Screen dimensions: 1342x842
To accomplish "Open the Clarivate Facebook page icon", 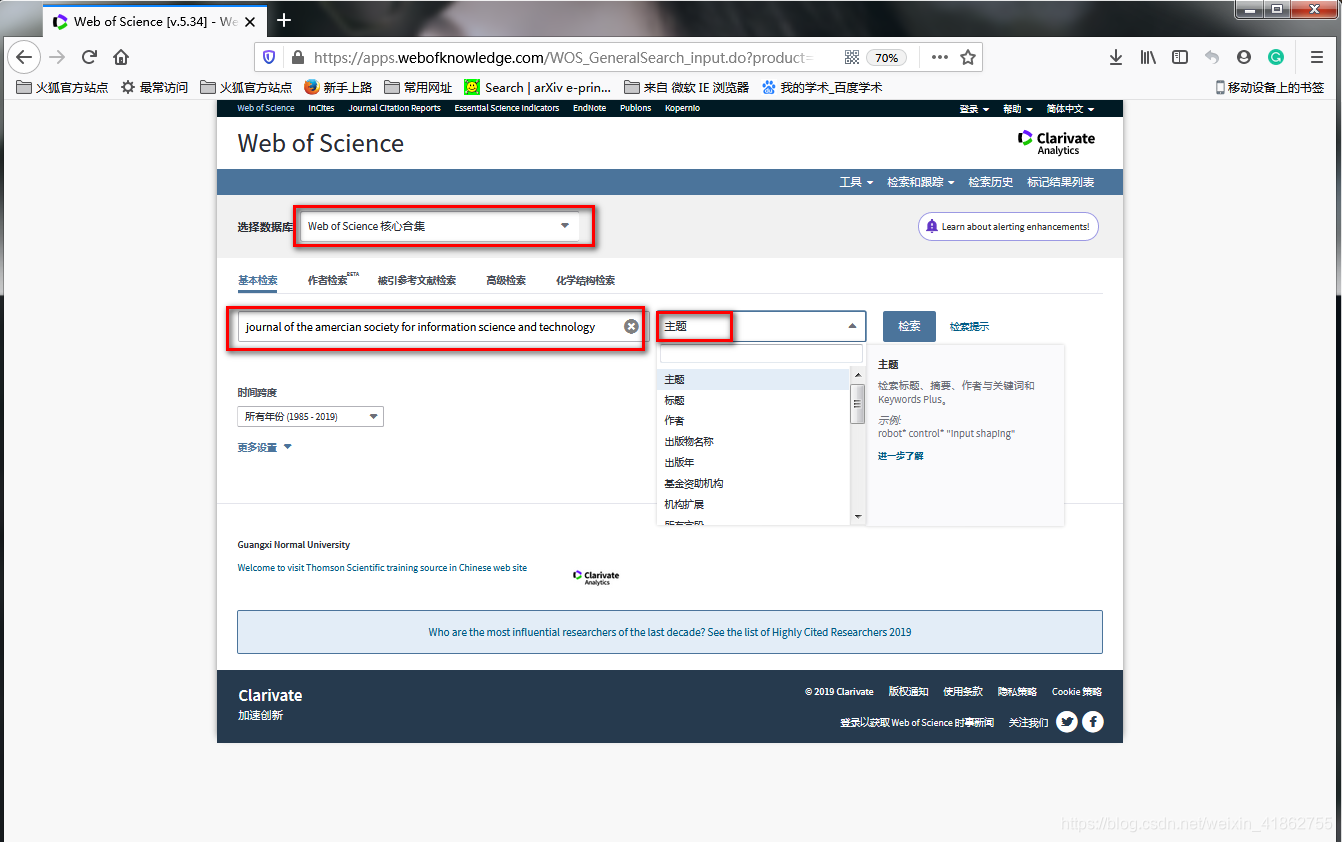I will point(1093,722).
